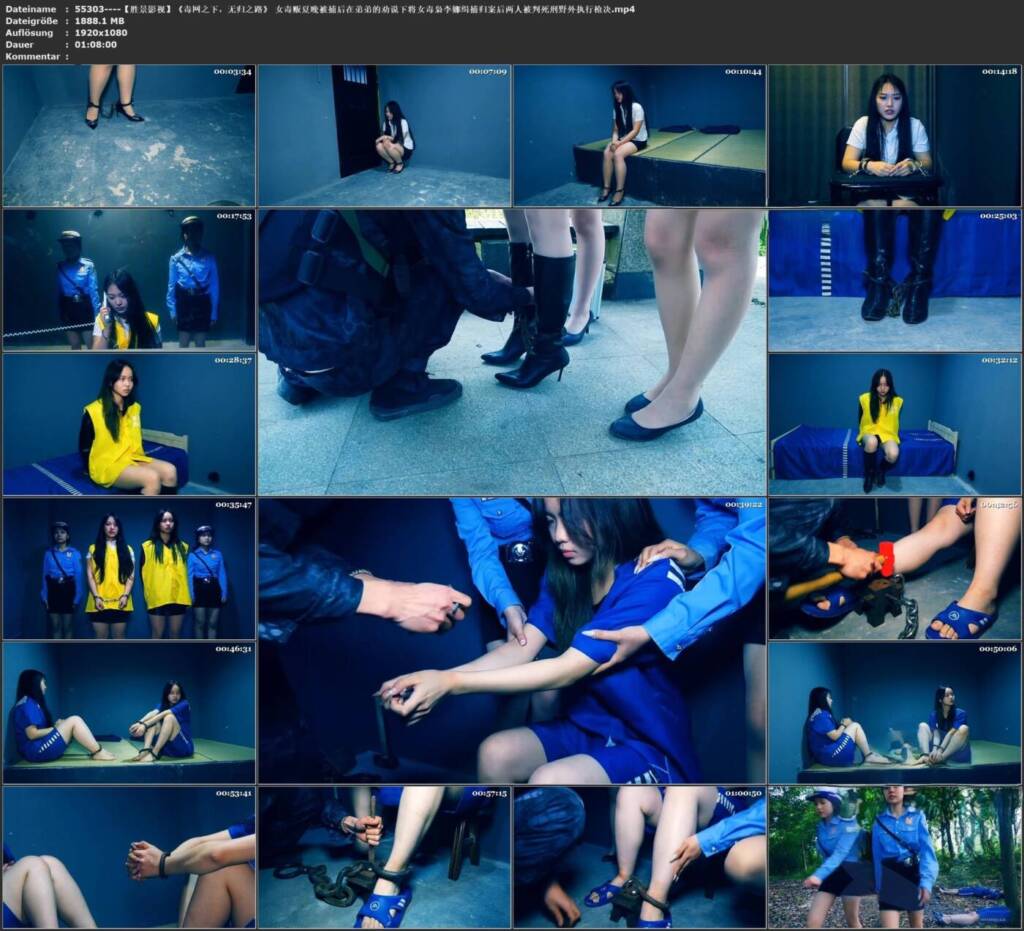The height and width of the screenshot is (931, 1024).
Task: Click the thumbnail stamped 00:25:03
Action: [x=895, y=279]
